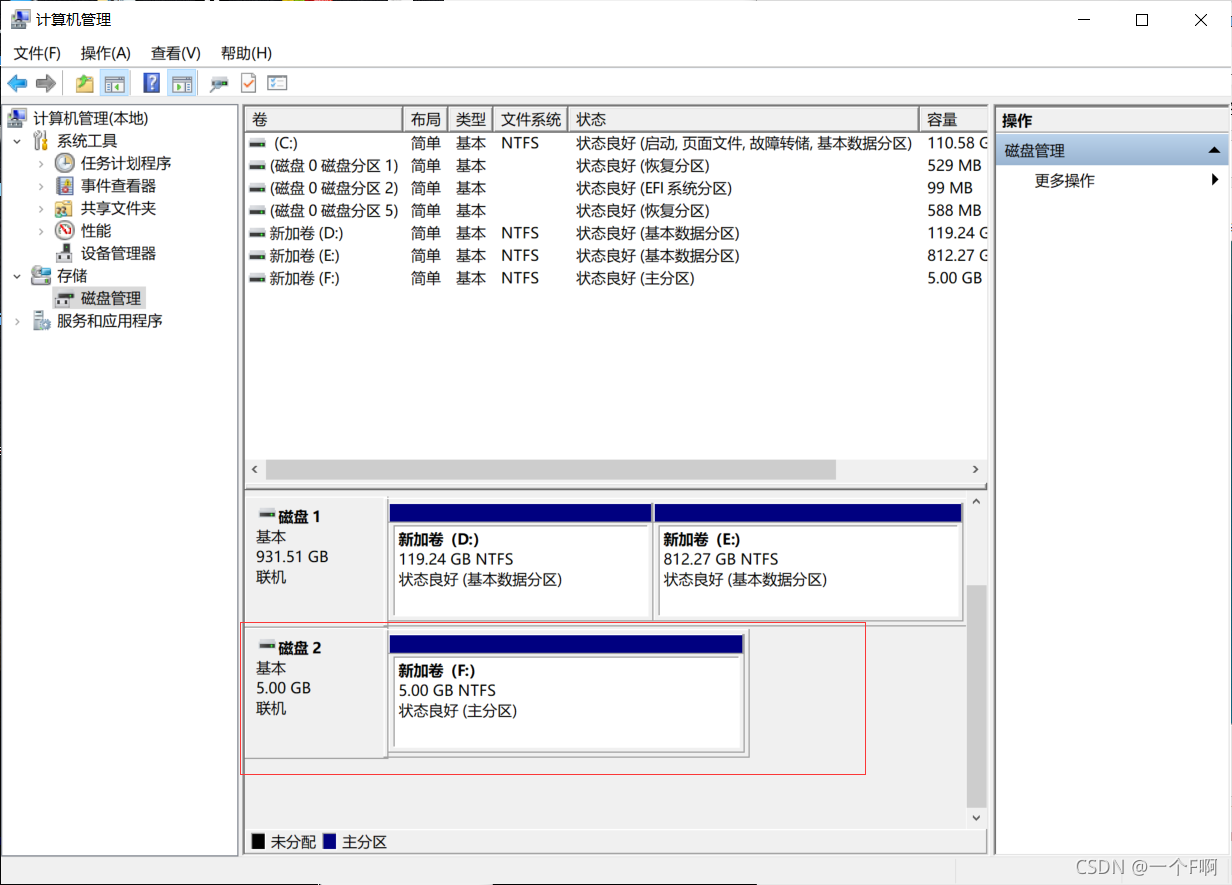Click the 状态良好 (EFI 系统分区) status cell

(654, 188)
